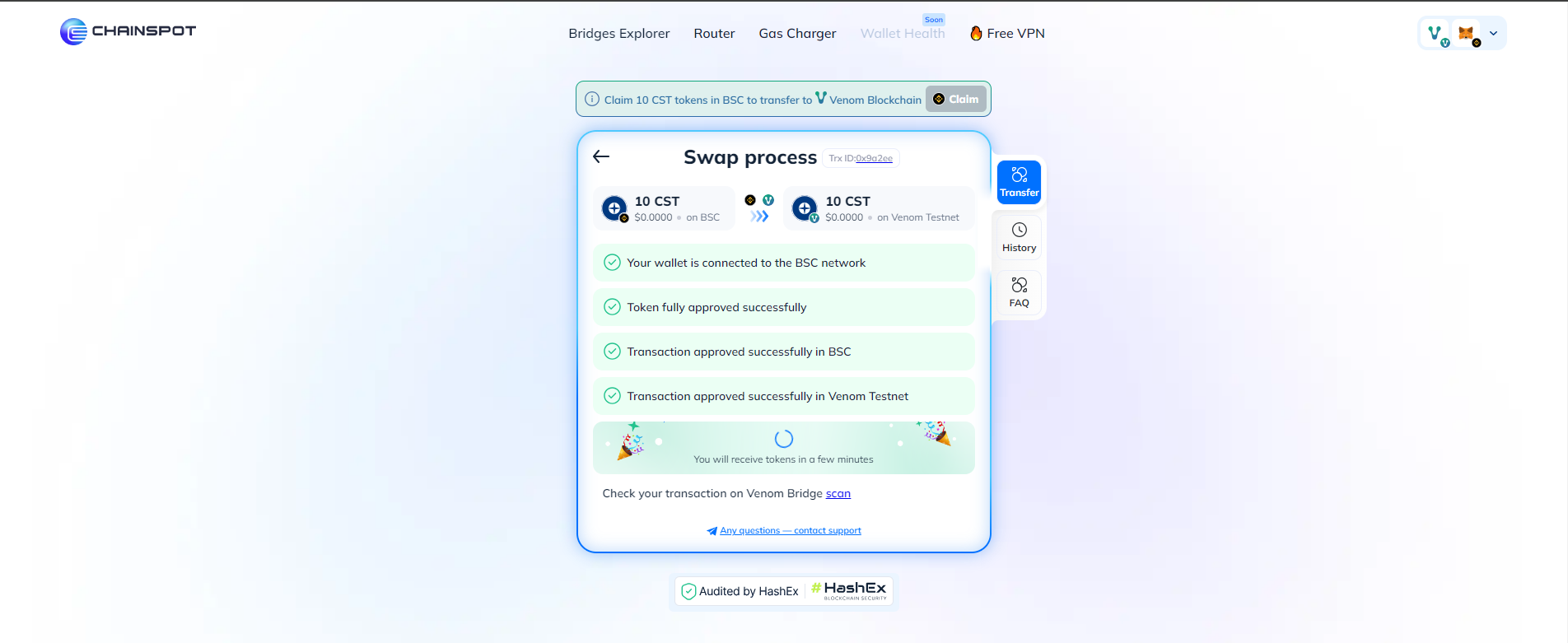Click the HashEx logo
Screen dimensions: 1568x643
849,590
